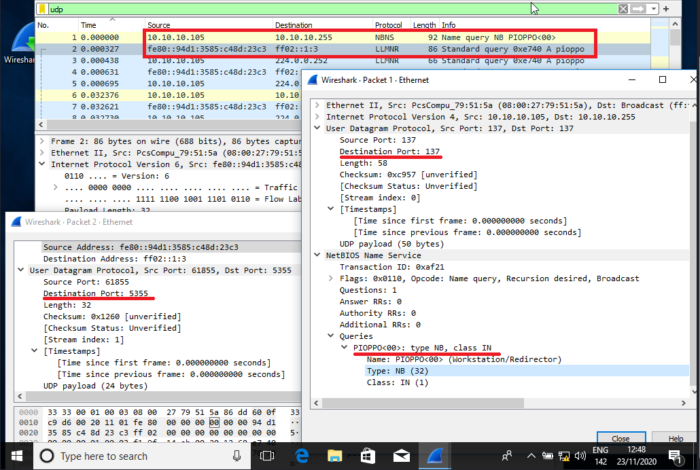Viewport: 700px width, 470px height.
Task: Close the Packet 1 window with Close
Action: [621, 438]
